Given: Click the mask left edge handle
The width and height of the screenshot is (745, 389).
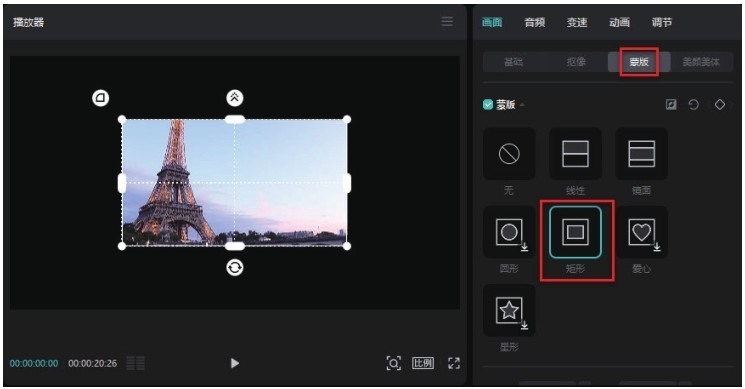Looking at the screenshot, I should pos(122,183).
